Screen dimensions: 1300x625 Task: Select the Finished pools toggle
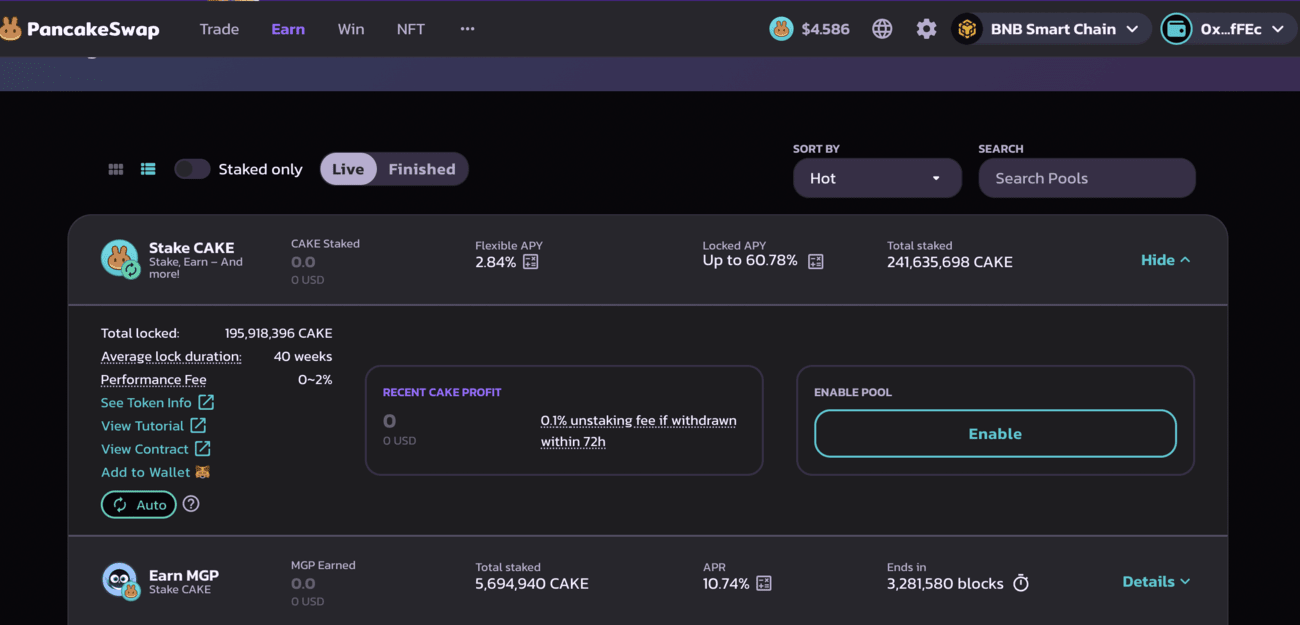[x=422, y=169]
